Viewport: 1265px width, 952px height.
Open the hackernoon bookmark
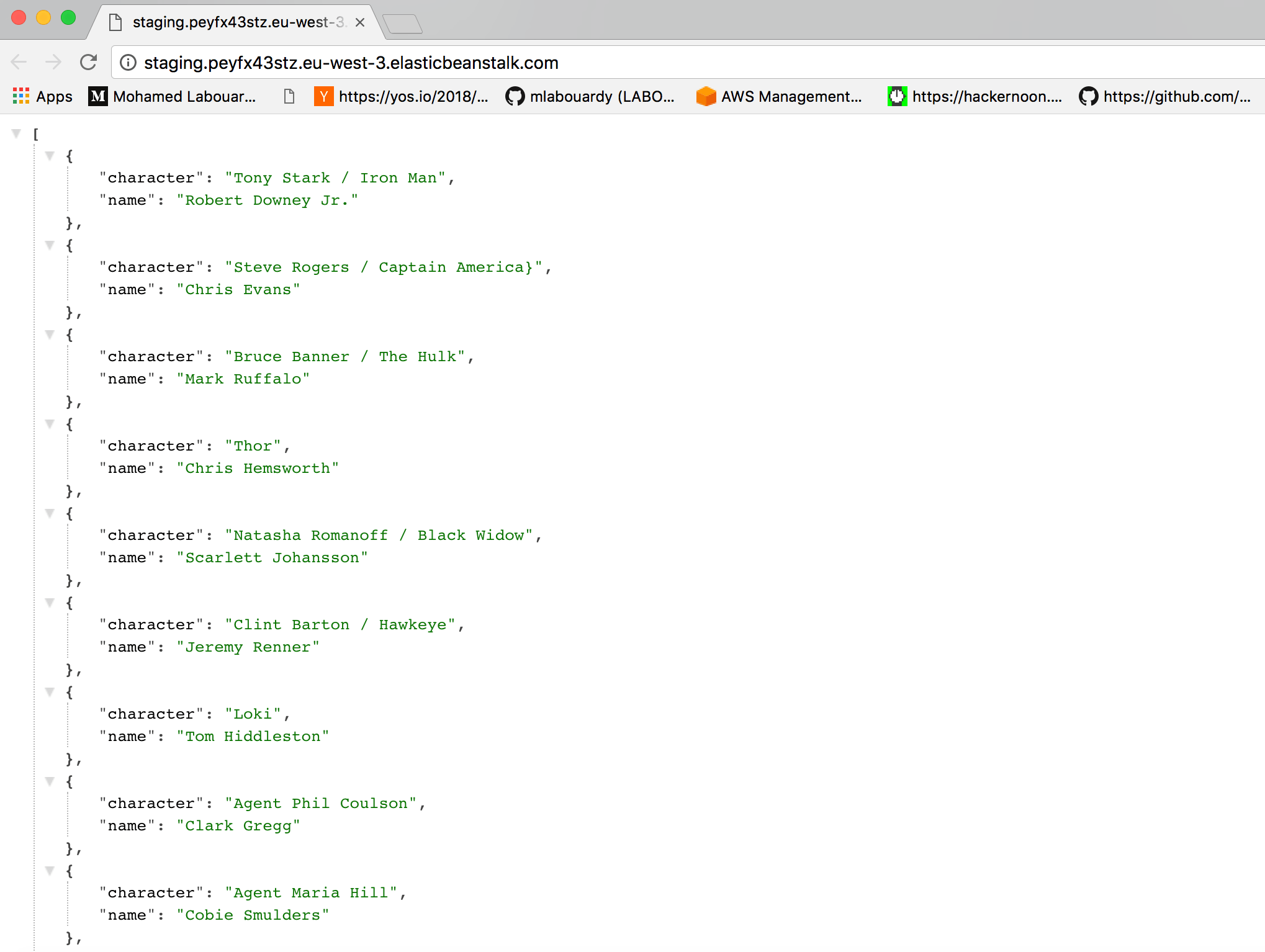coord(975,96)
